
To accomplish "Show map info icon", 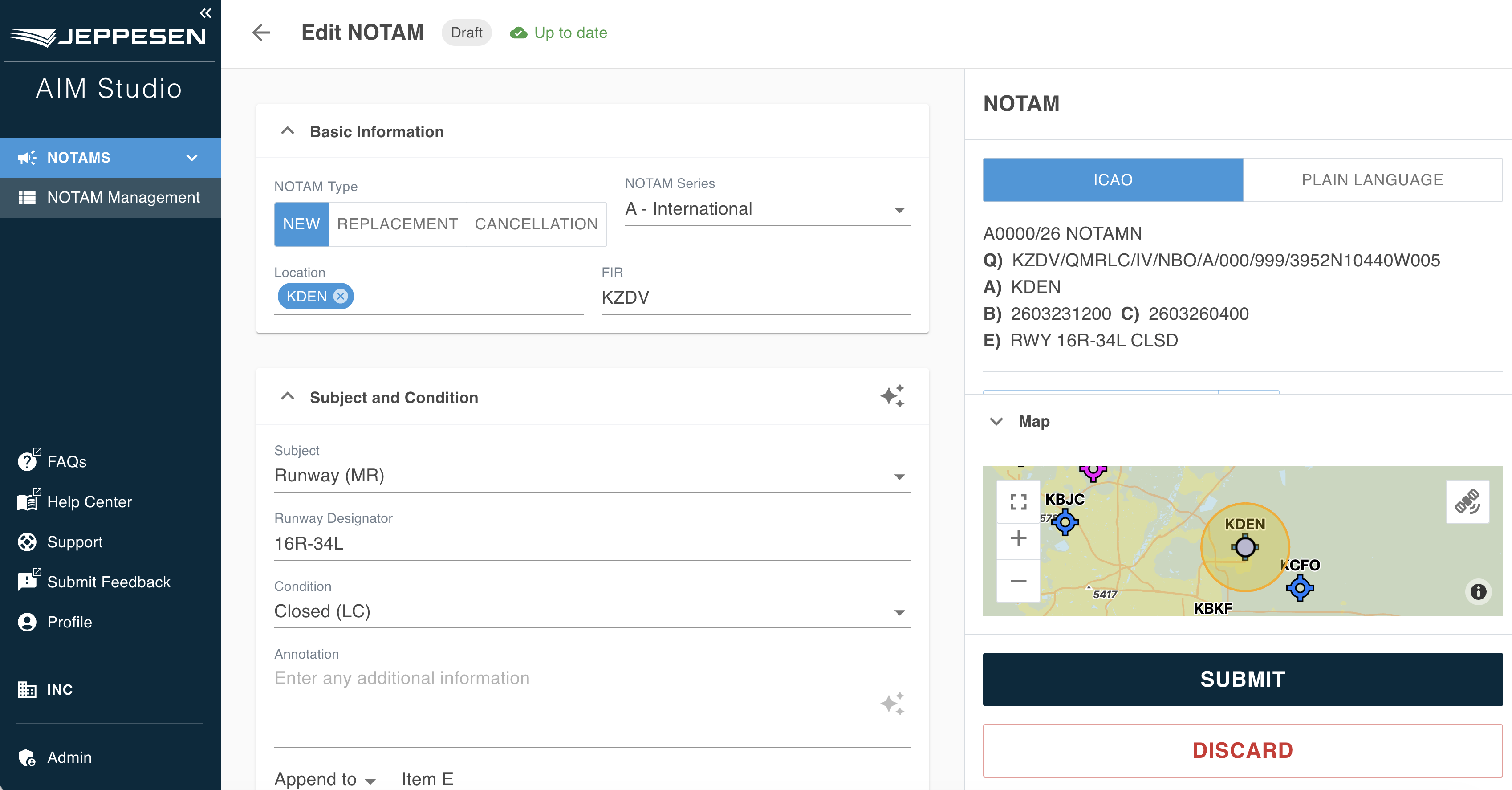I will click(x=1478, y=591).
